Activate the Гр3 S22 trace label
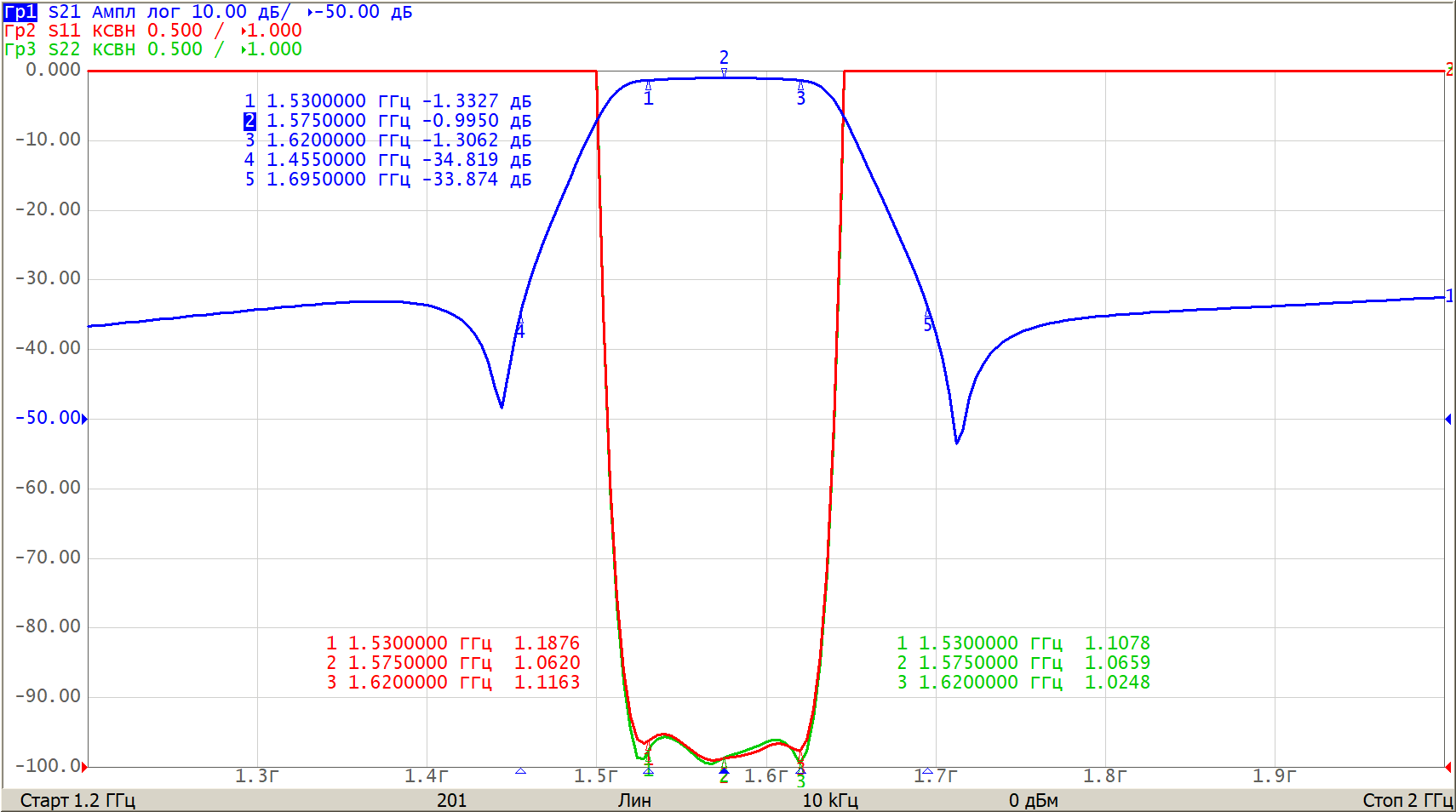This screenshot has height=812, width=1456. 20,49
